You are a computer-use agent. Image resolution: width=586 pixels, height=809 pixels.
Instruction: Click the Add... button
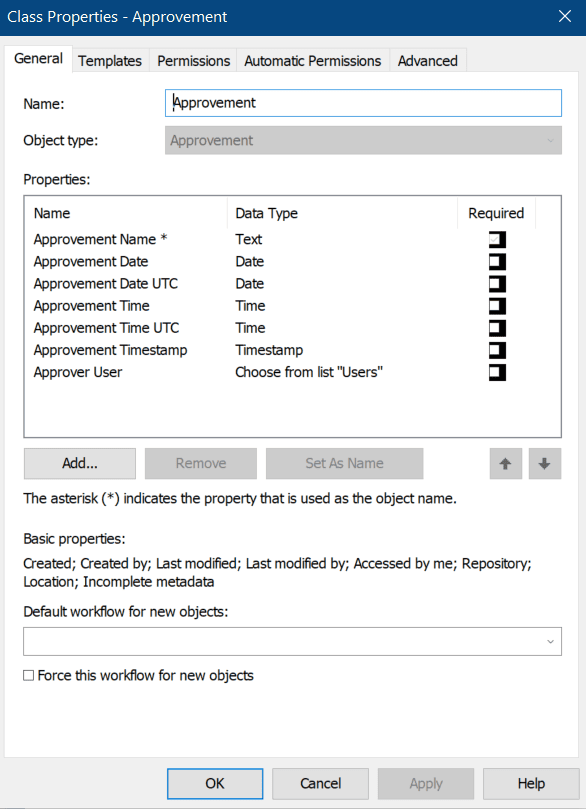(80, 463)
